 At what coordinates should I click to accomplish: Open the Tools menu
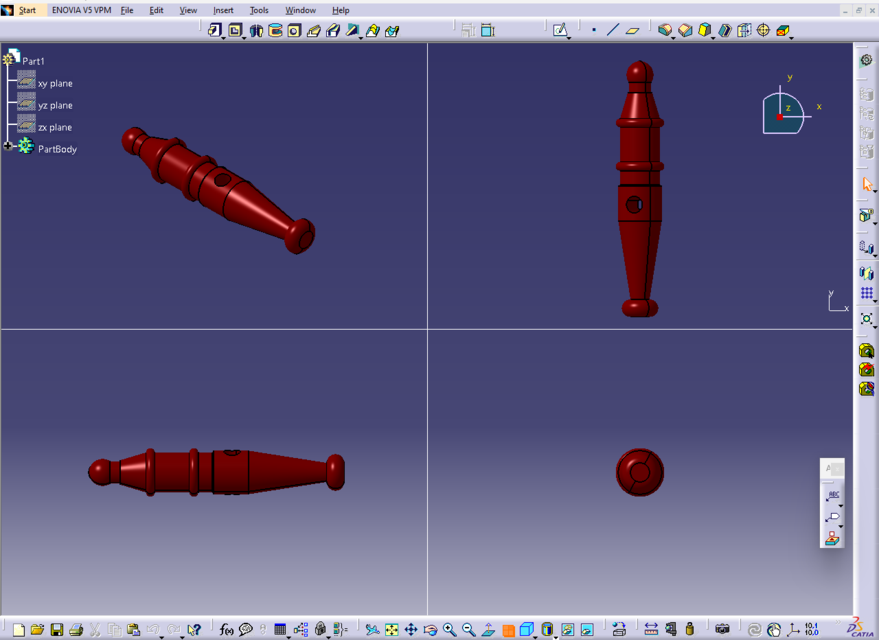click(x=258, y=10)
